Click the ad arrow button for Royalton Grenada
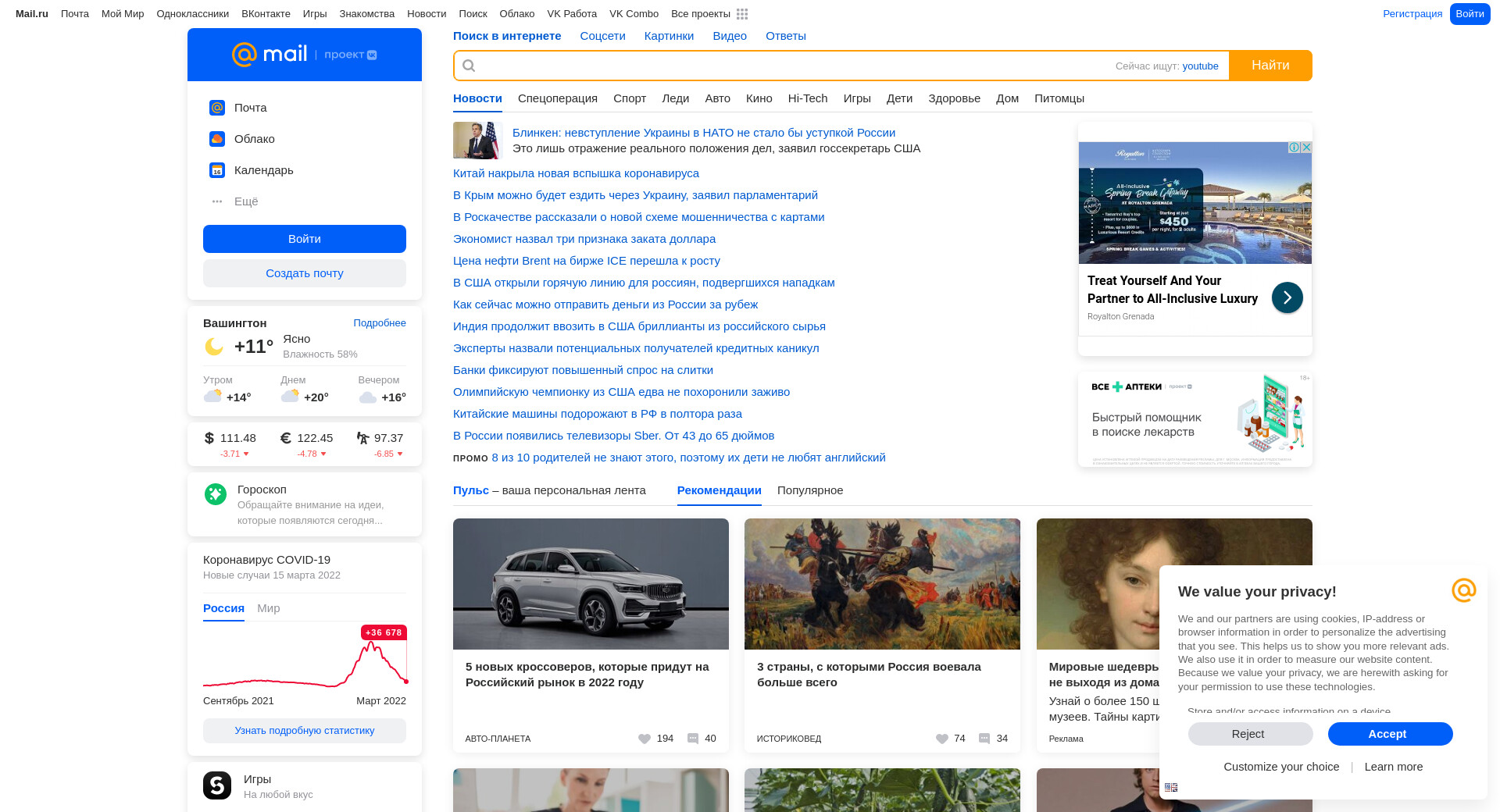Image resolution: width=1500 pixels, height=812 pixels. pyautogui.click(x=1287, y=297)
